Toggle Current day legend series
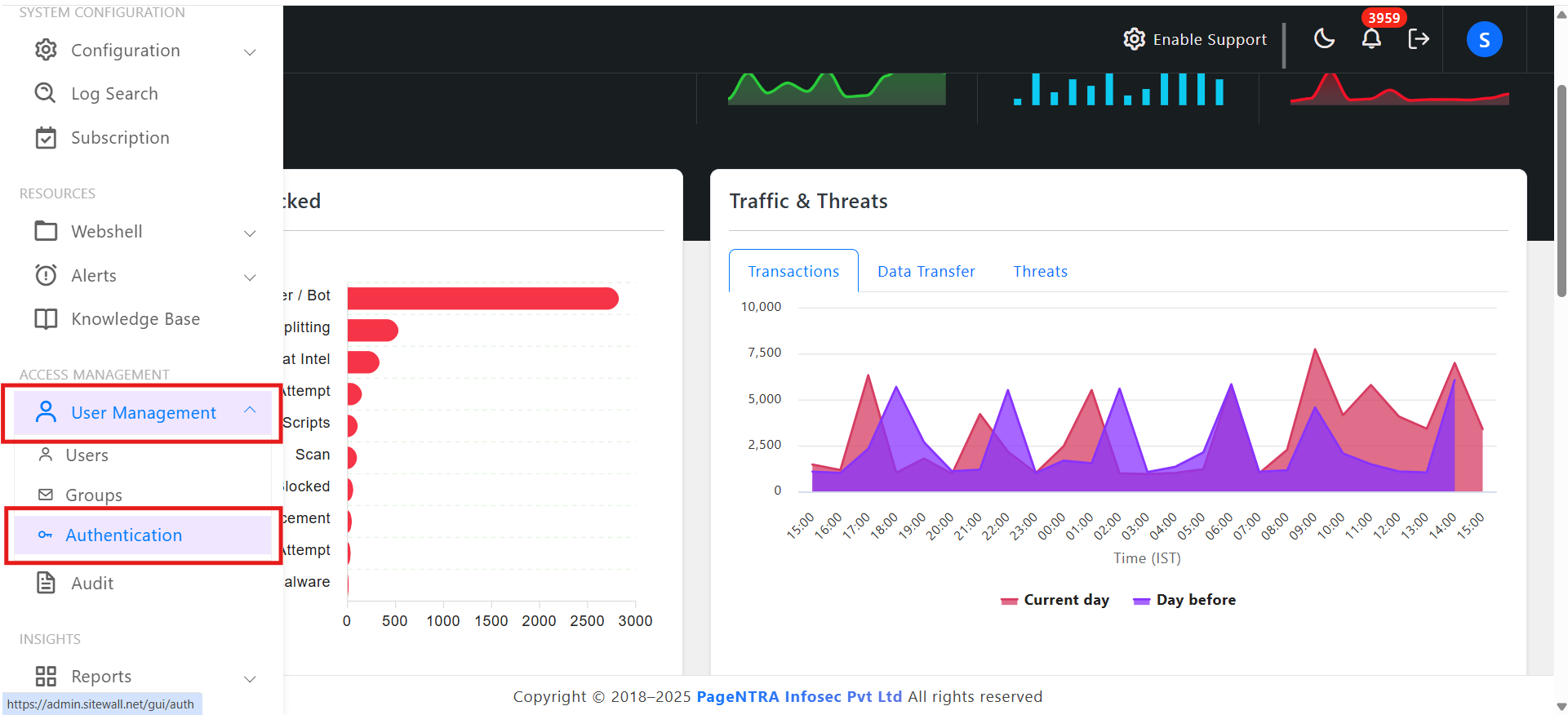 point(1055,600)
